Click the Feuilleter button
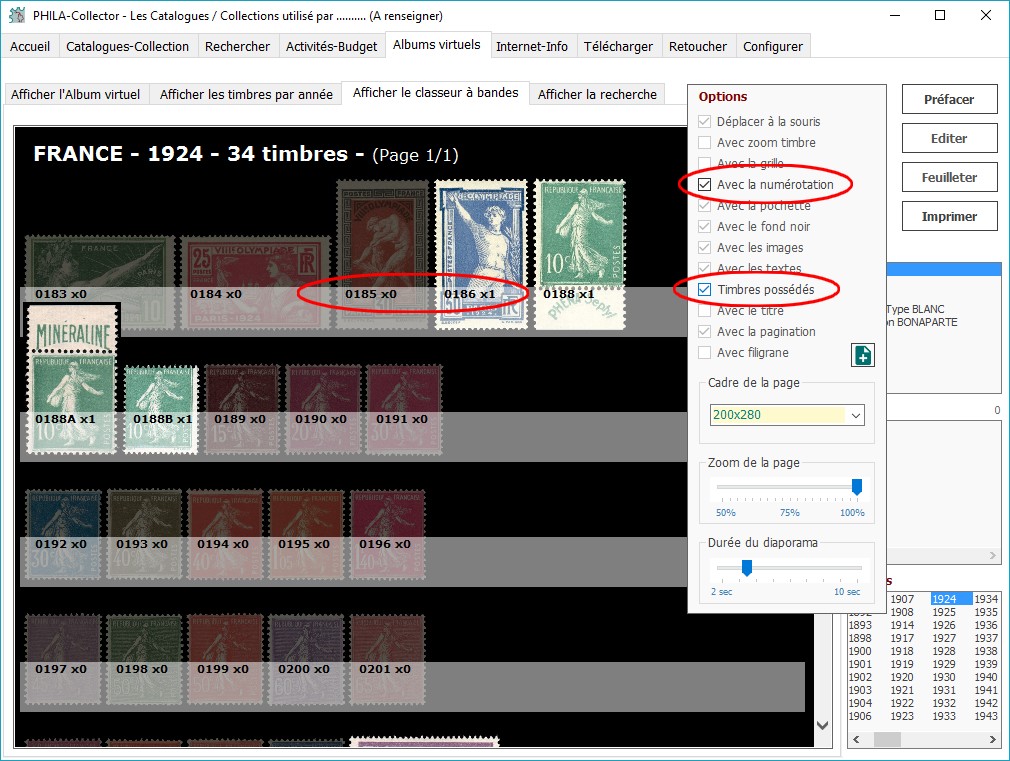Screen dimensions: 1010x761 (x=949, y=177)
